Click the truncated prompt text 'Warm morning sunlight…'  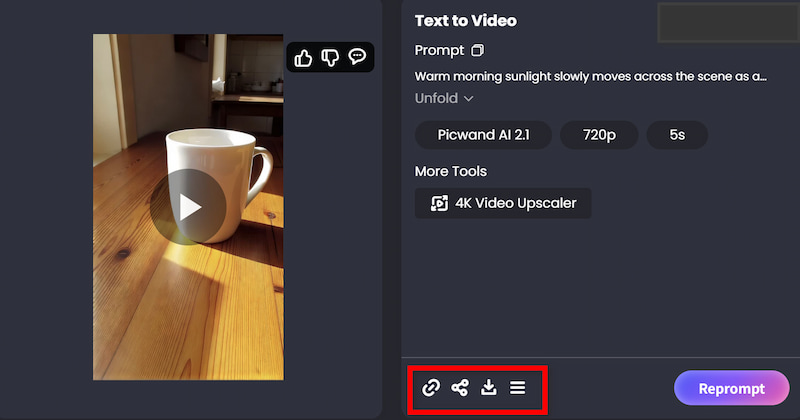point(590,77)
